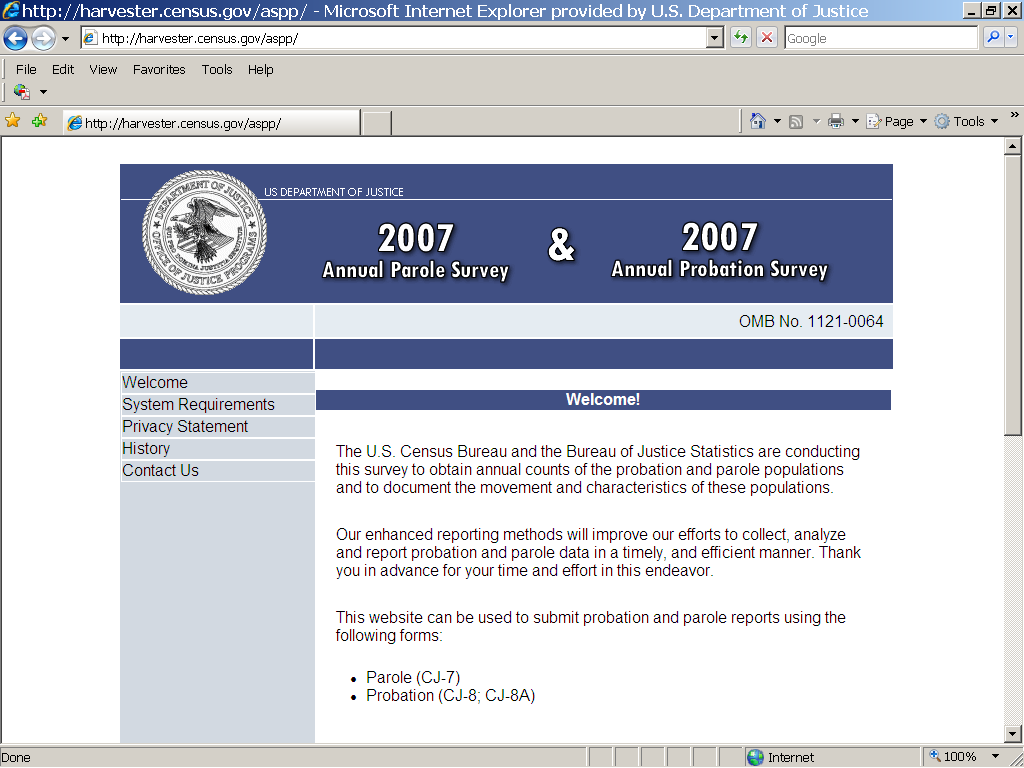Open the recent pages dropdown beside Forward
Image resolution: width=1024 pixels, height=768 pixels.
[x=65, y=39]
